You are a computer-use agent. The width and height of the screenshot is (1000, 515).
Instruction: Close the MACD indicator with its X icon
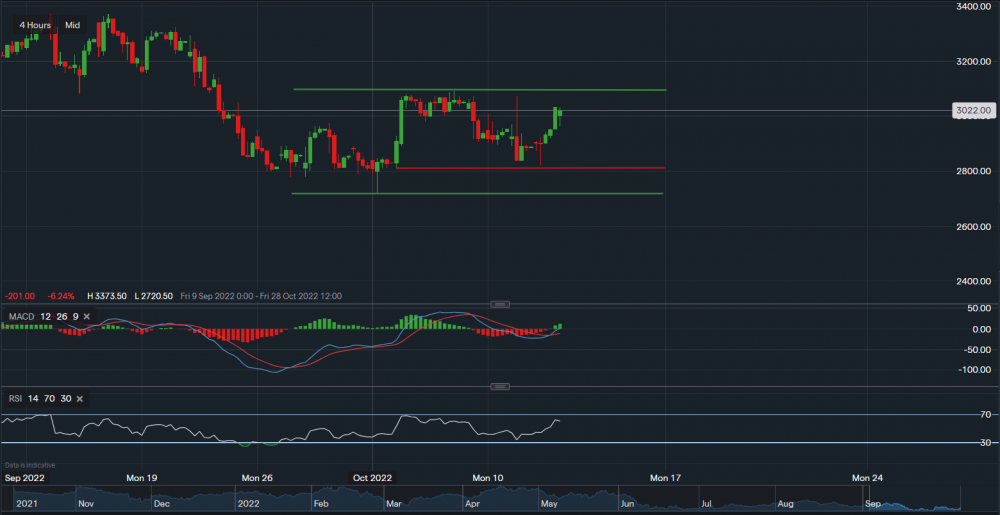click(x=86, y=317)
